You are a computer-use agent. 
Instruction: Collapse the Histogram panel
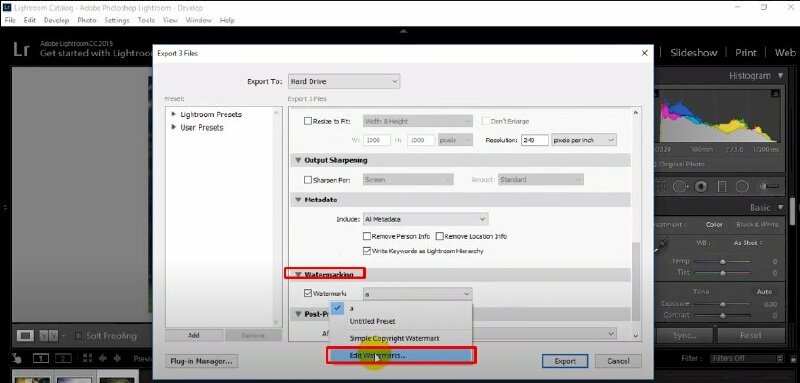(x=781, y=76)
